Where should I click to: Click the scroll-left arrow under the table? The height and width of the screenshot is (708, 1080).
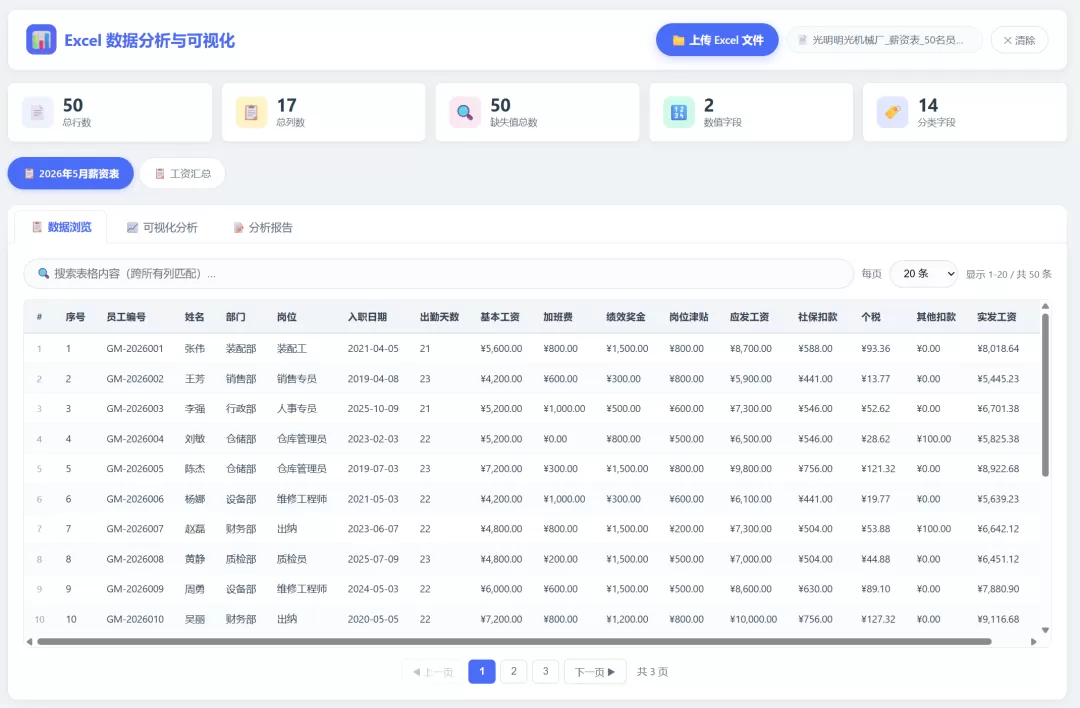pos(29,641)
